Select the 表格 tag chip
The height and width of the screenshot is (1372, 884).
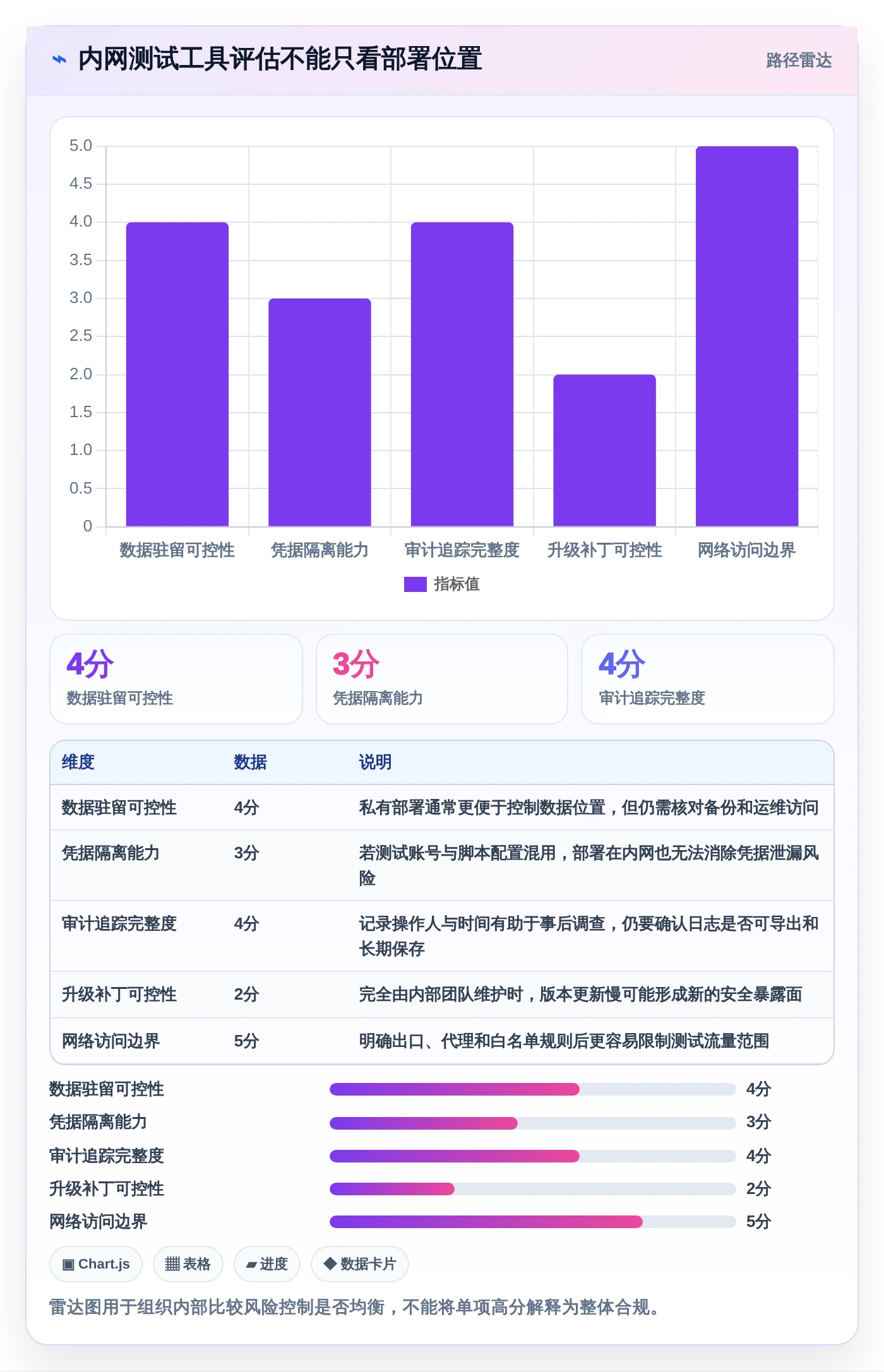click(188, 1264)
